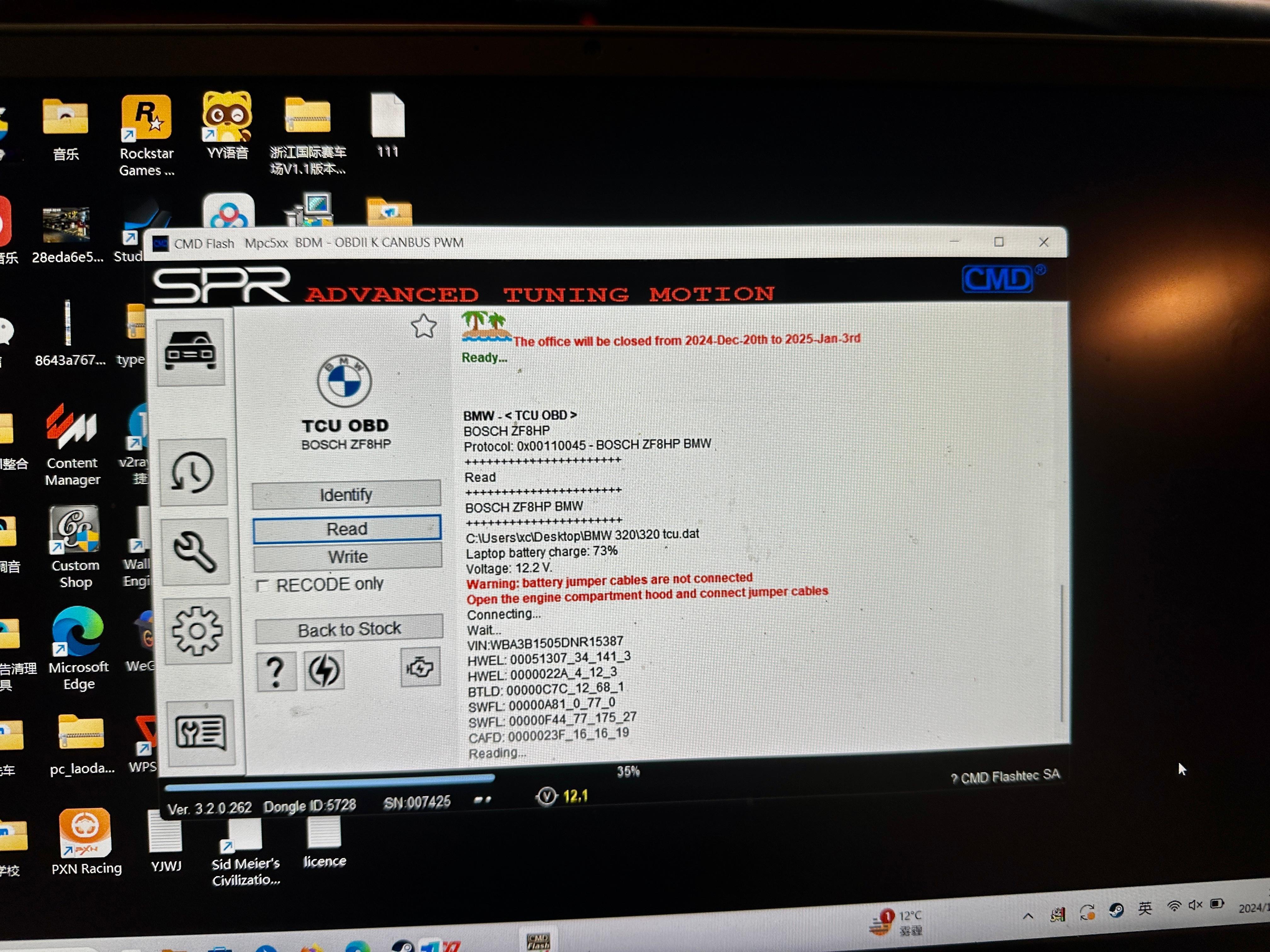Open the service log panel icon
The image size is (1270, 952).
click(x=200, y=733)
